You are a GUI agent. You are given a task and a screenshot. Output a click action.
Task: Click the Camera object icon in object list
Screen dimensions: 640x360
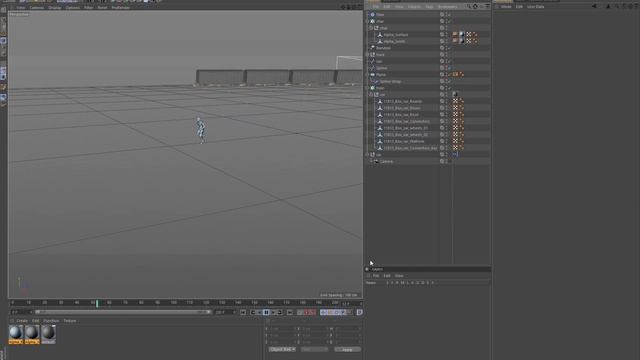(376, 161)
